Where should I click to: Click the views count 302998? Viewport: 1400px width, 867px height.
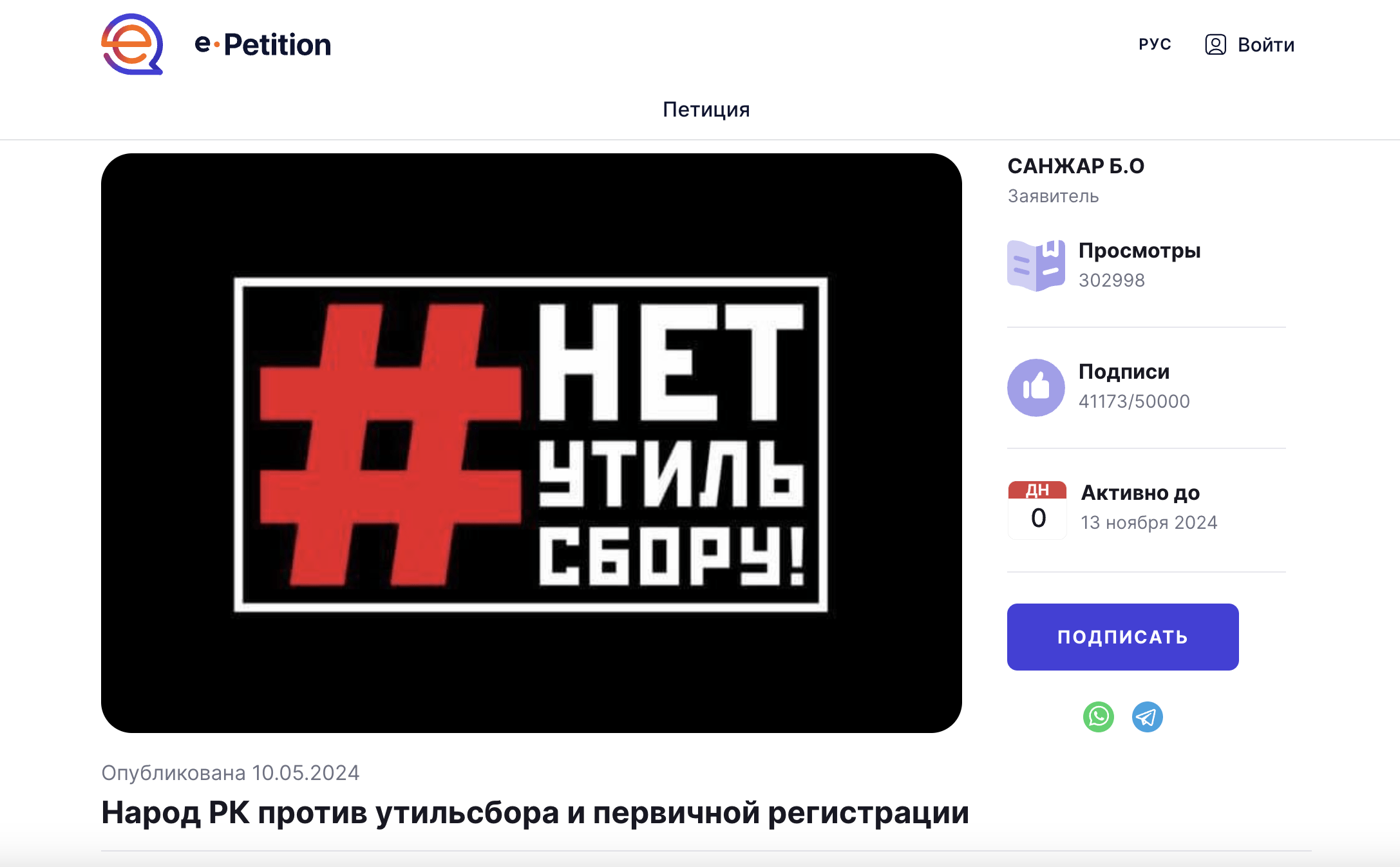point(1111,280)
